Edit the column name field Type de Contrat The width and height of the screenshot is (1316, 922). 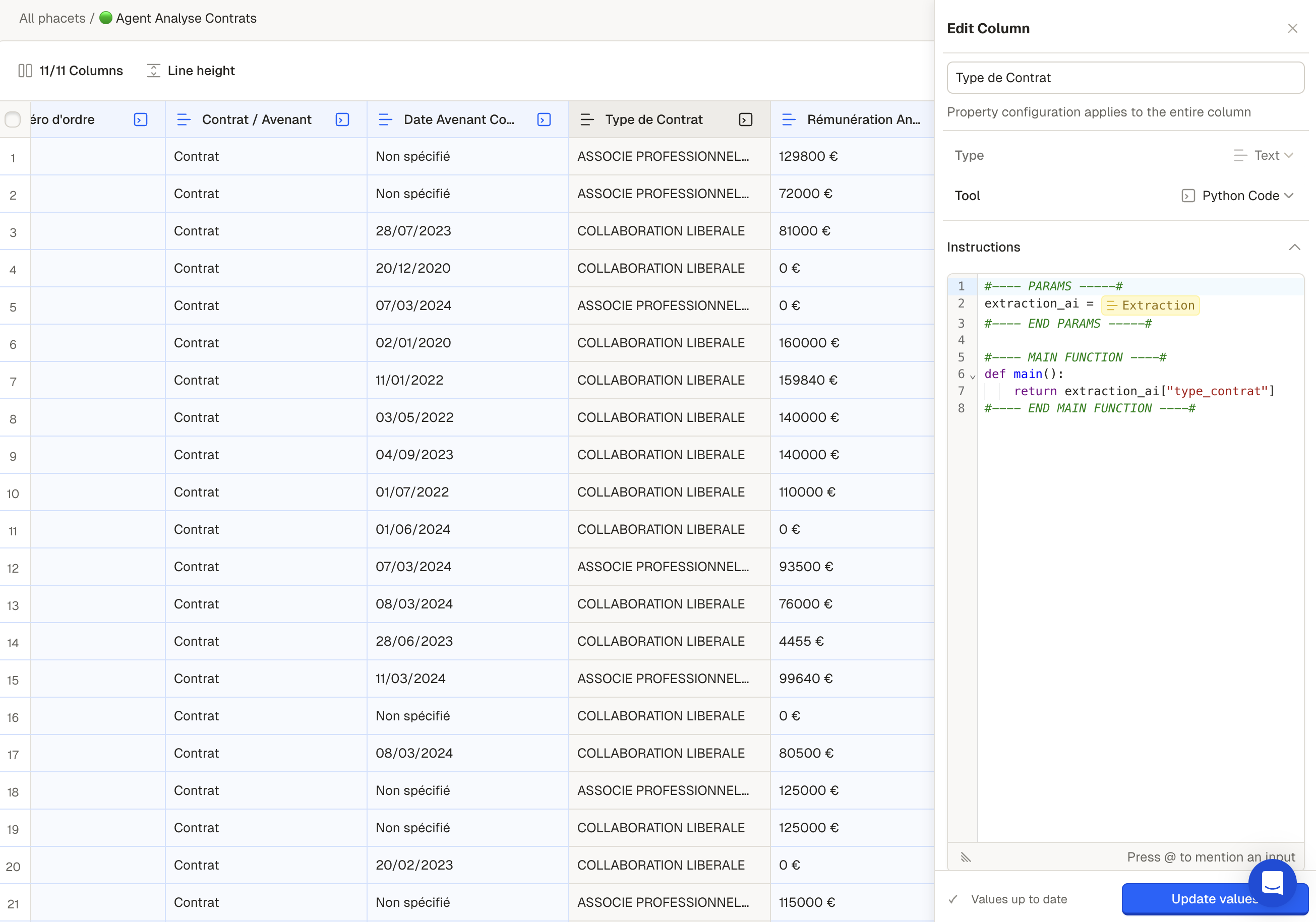(1125, 78)
